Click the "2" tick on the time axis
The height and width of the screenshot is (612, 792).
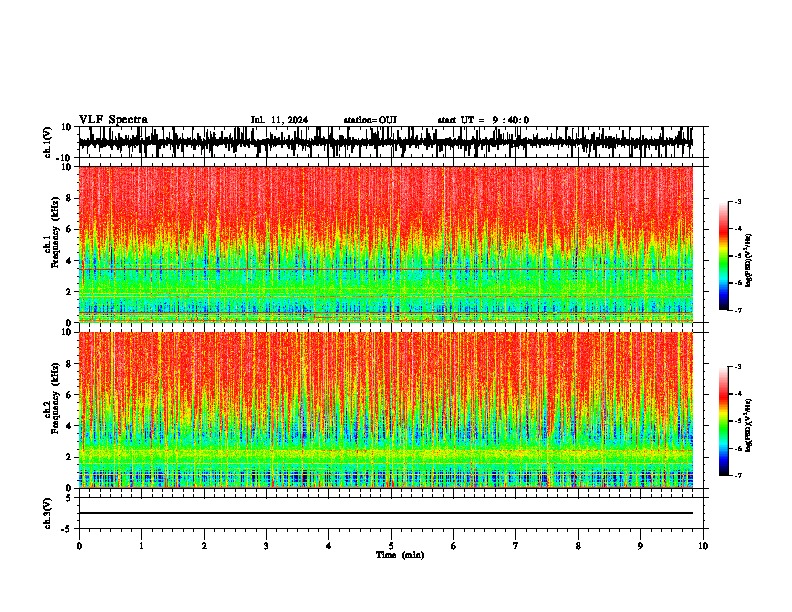coord(204,546)
